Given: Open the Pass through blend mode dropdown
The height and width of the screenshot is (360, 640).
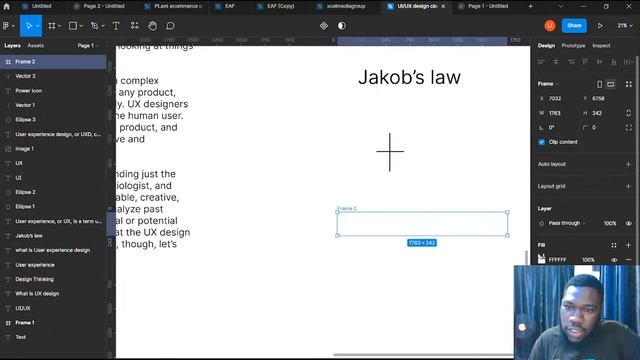Looking at the screenshot, I should [567, 223].
